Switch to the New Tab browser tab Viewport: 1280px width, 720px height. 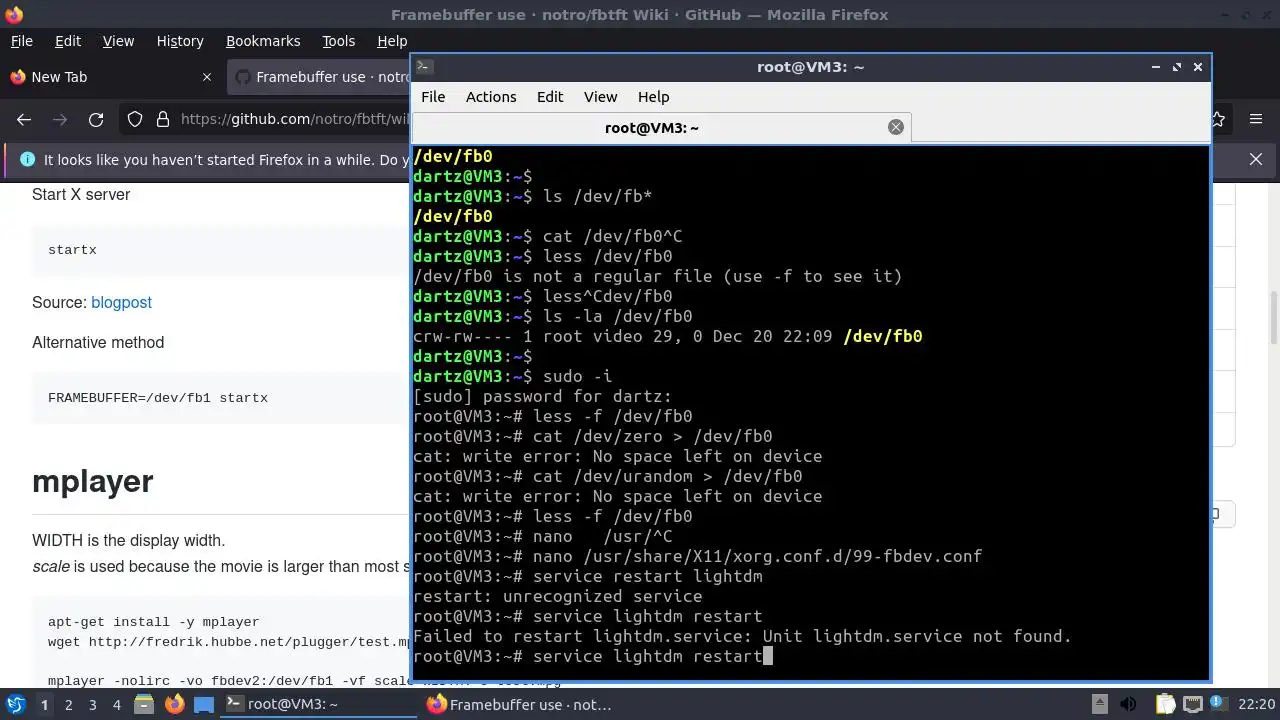(x=110, y=77)
